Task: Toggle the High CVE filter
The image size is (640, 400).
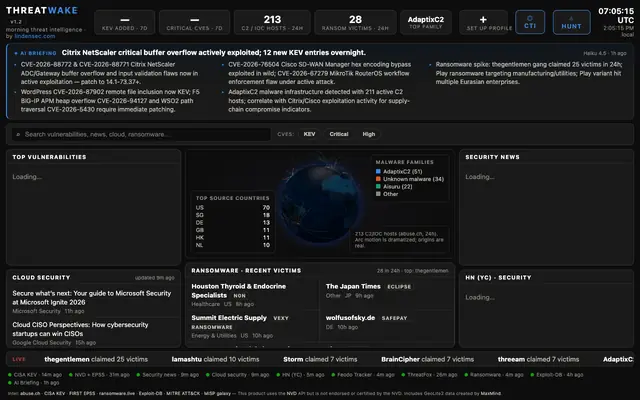Action: [x=369, y=134]
